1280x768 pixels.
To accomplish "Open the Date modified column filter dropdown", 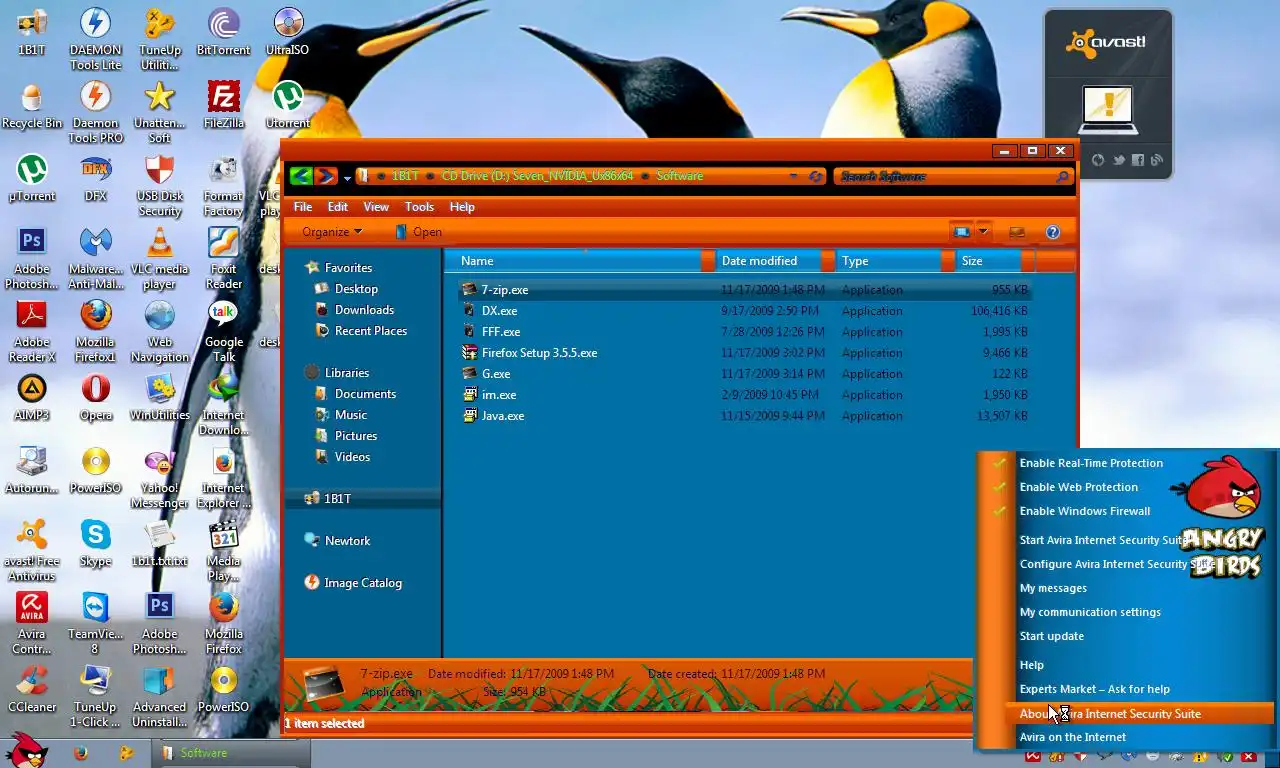I will tap(828, 261).
